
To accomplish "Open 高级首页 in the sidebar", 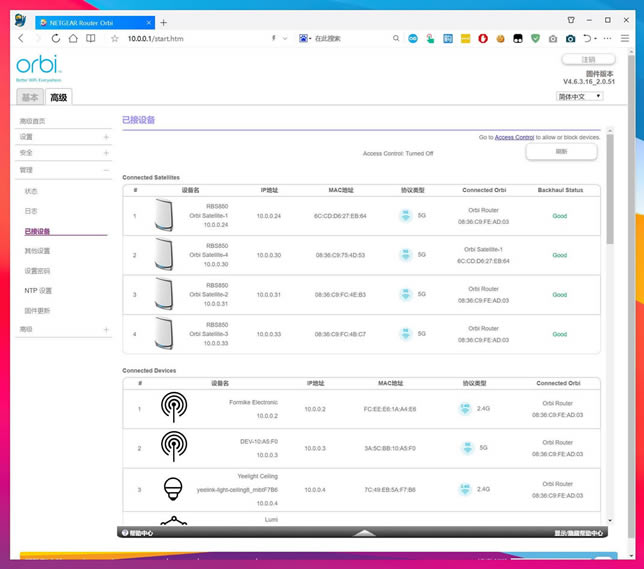I will point(32,121).
